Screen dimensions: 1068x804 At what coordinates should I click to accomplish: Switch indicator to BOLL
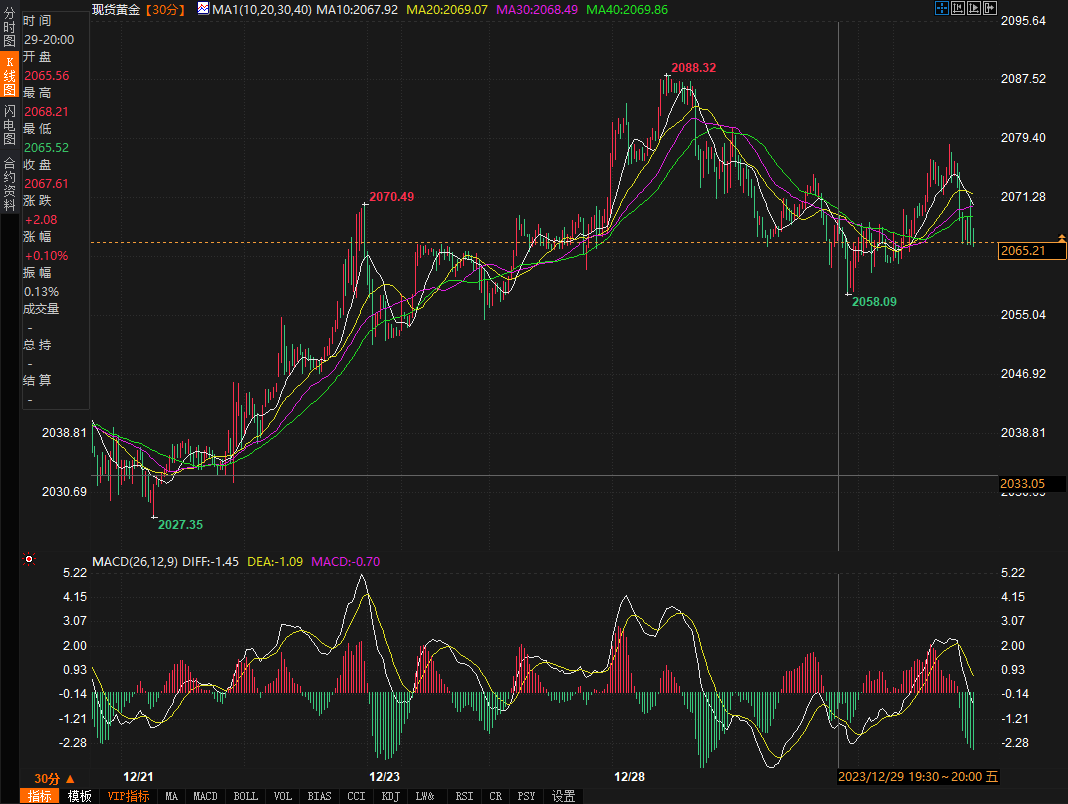coord(245,796)
